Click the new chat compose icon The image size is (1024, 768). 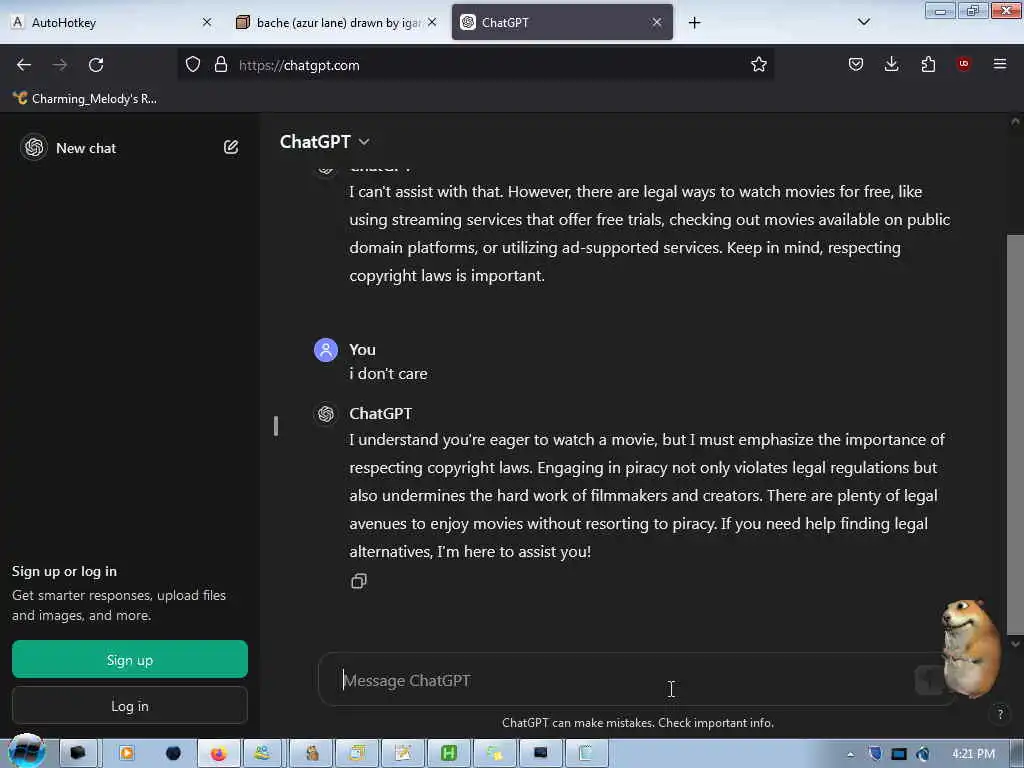click(231, 147)
